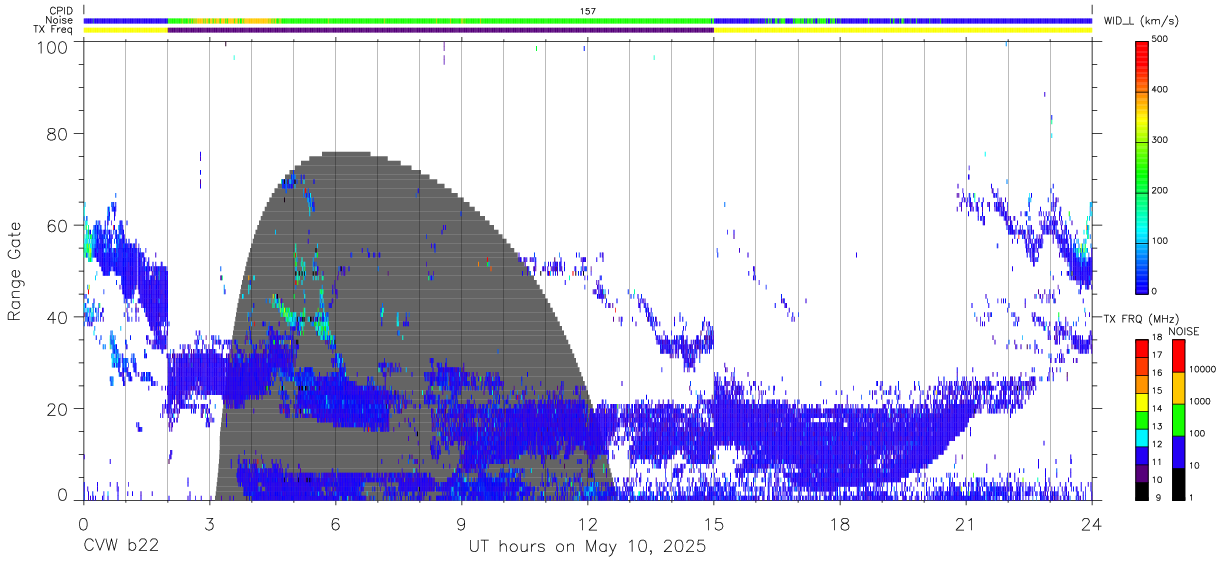This screenshot has height=567, width=1228.
Task: Click the red swatch in the NOISE legend
Action: 1178,356
